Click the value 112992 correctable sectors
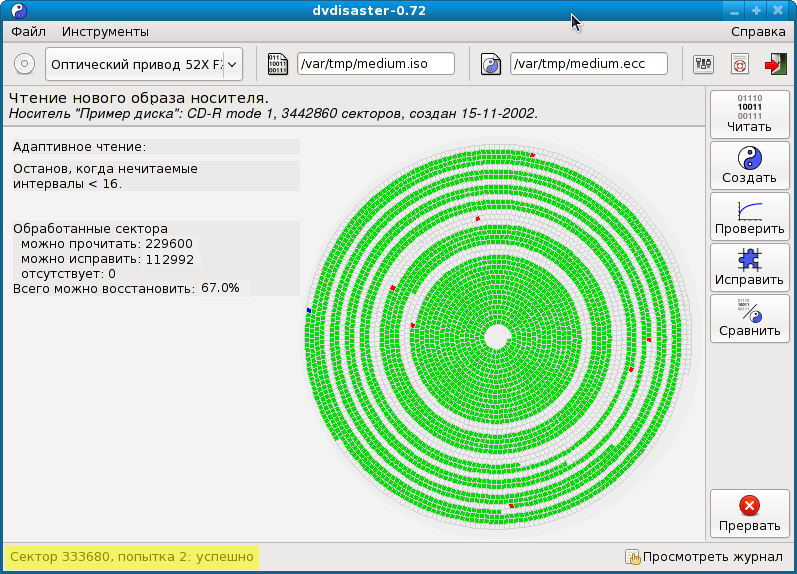The image size is (797, 574). coord(170,260)
